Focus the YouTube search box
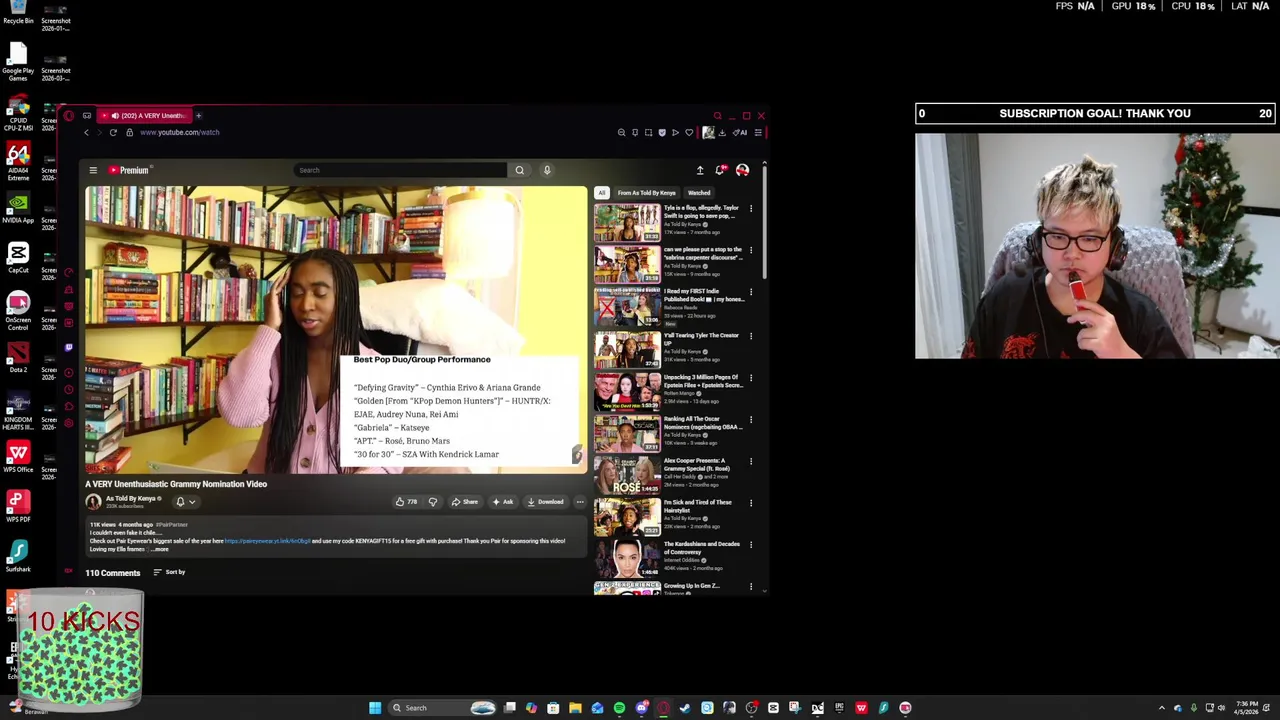Screen dimensions: 1280x720 click(x=400, y=170)
